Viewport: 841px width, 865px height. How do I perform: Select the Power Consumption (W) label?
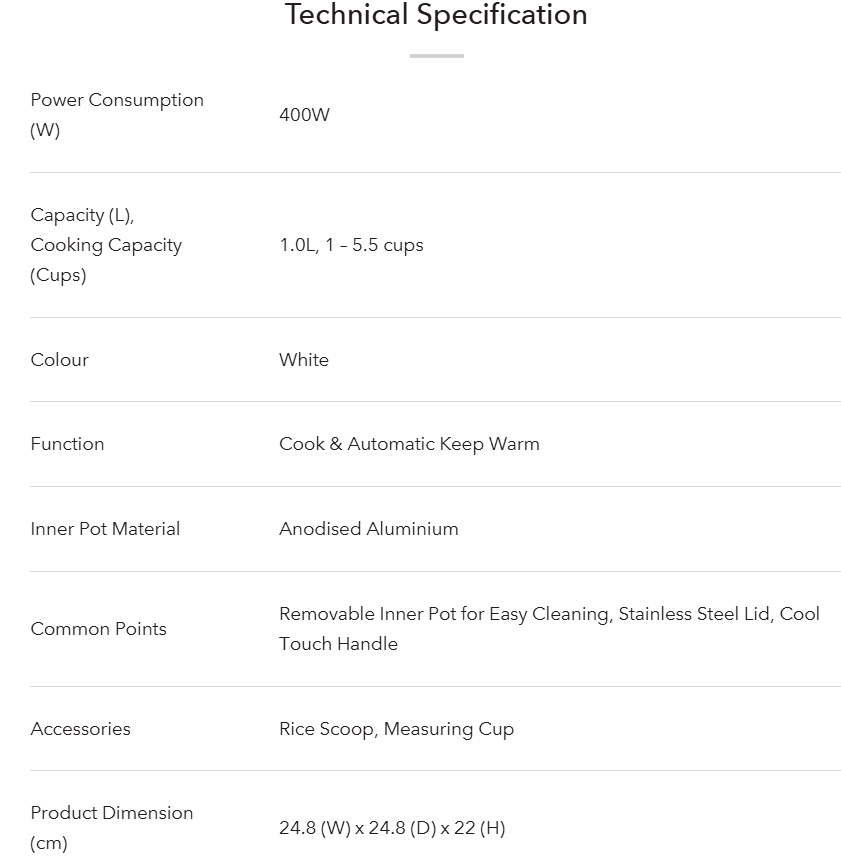click(x=117, y=115)
